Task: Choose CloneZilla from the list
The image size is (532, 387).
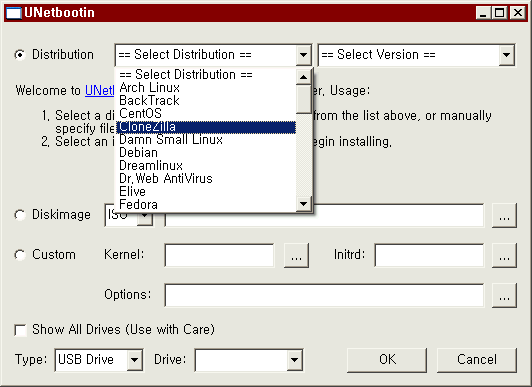Action: click(x=206, y=127)
